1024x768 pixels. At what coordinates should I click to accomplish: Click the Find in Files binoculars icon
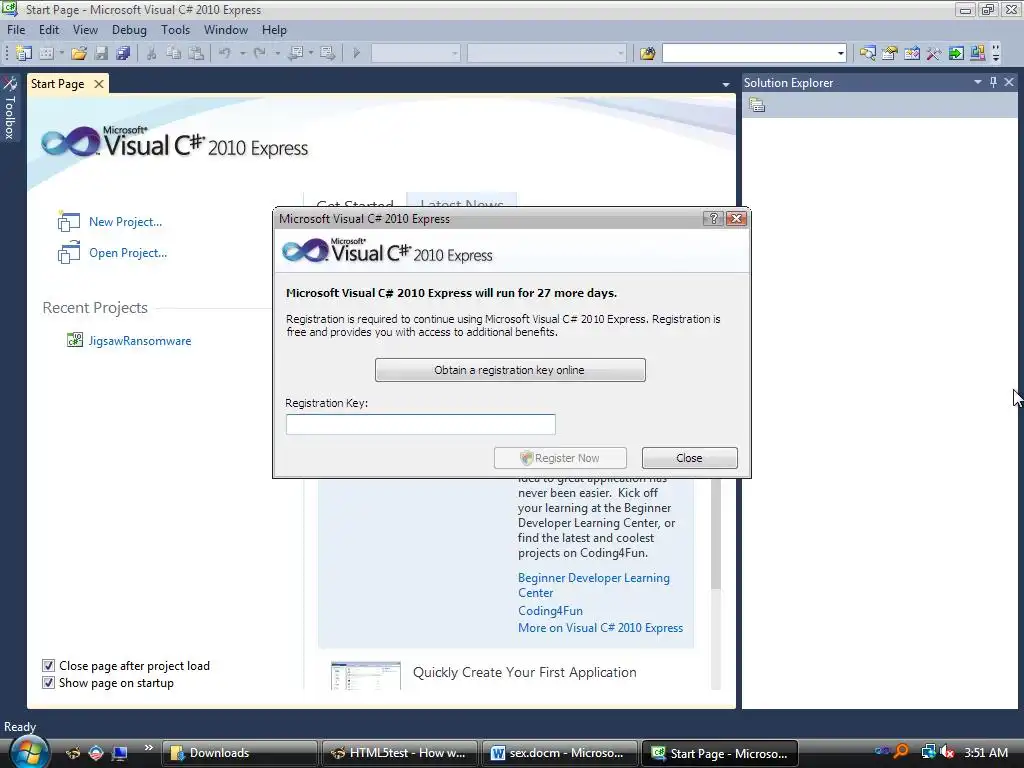[647, 53]
